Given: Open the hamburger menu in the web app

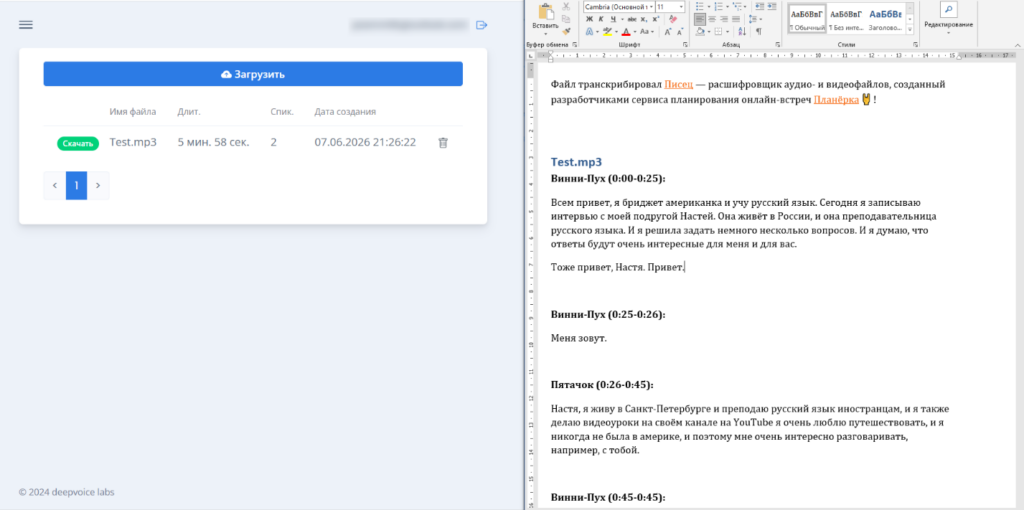Looking at the screenshot, I should 26,25.
